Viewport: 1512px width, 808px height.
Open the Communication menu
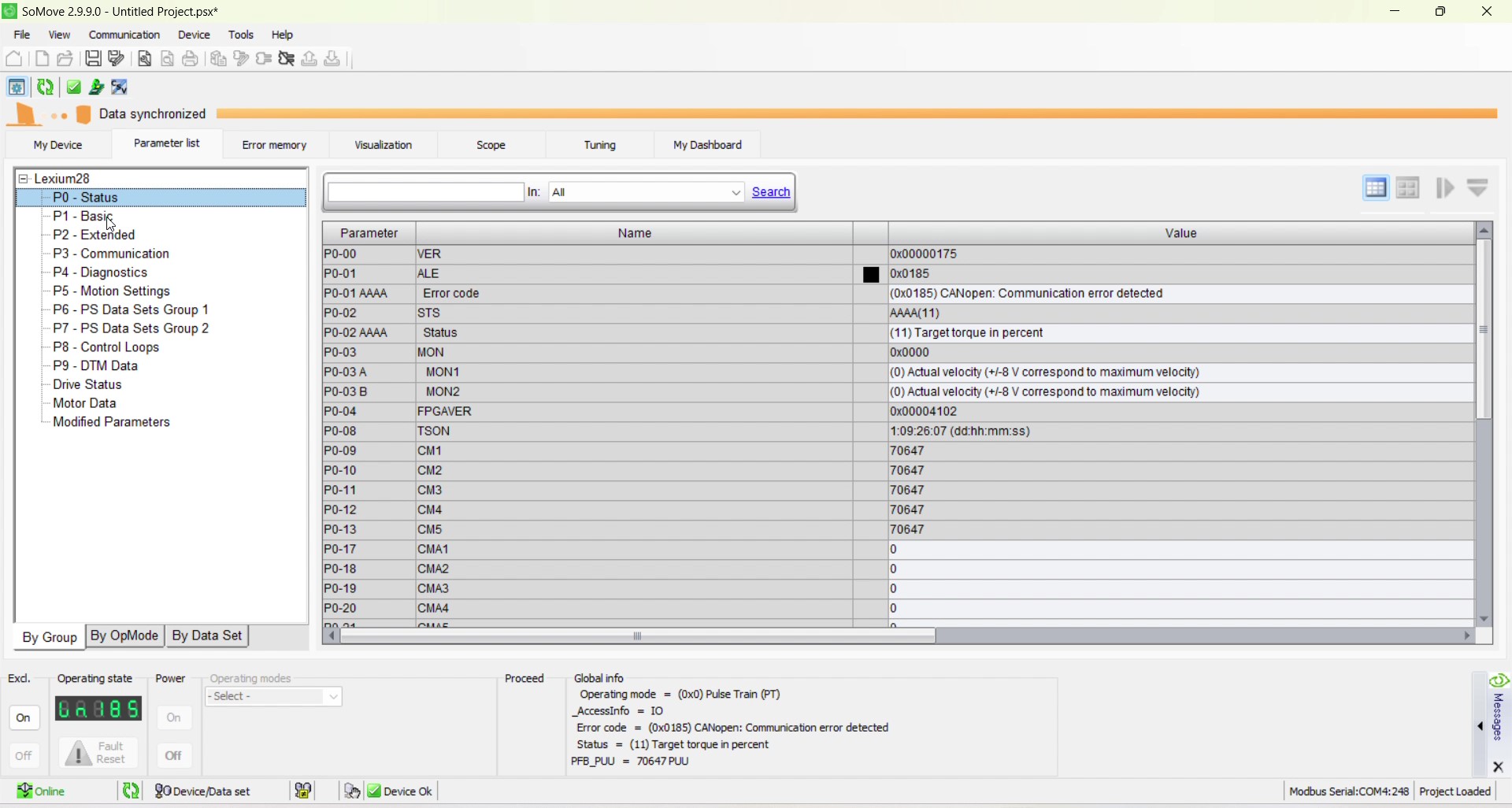tap(124, 35)
